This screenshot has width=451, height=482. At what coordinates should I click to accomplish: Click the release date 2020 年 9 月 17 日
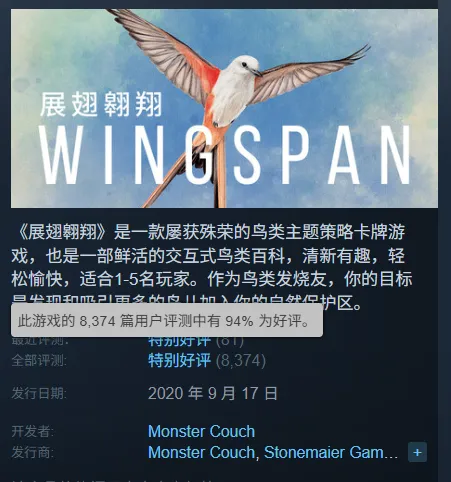tap(213, 393)
